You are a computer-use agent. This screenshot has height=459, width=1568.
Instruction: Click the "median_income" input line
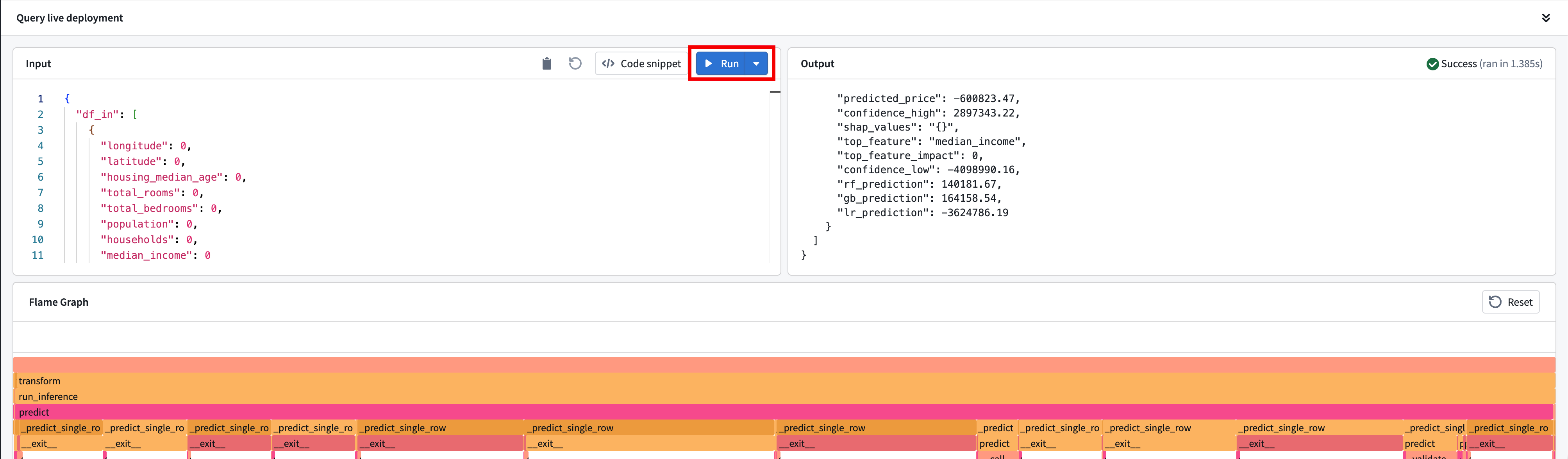(156, 255)
